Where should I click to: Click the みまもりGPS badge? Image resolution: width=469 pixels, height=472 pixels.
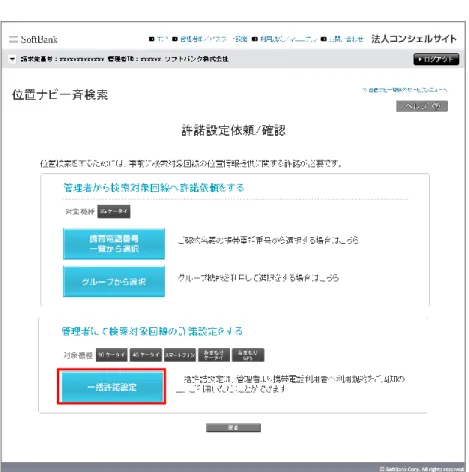point(248,355)
